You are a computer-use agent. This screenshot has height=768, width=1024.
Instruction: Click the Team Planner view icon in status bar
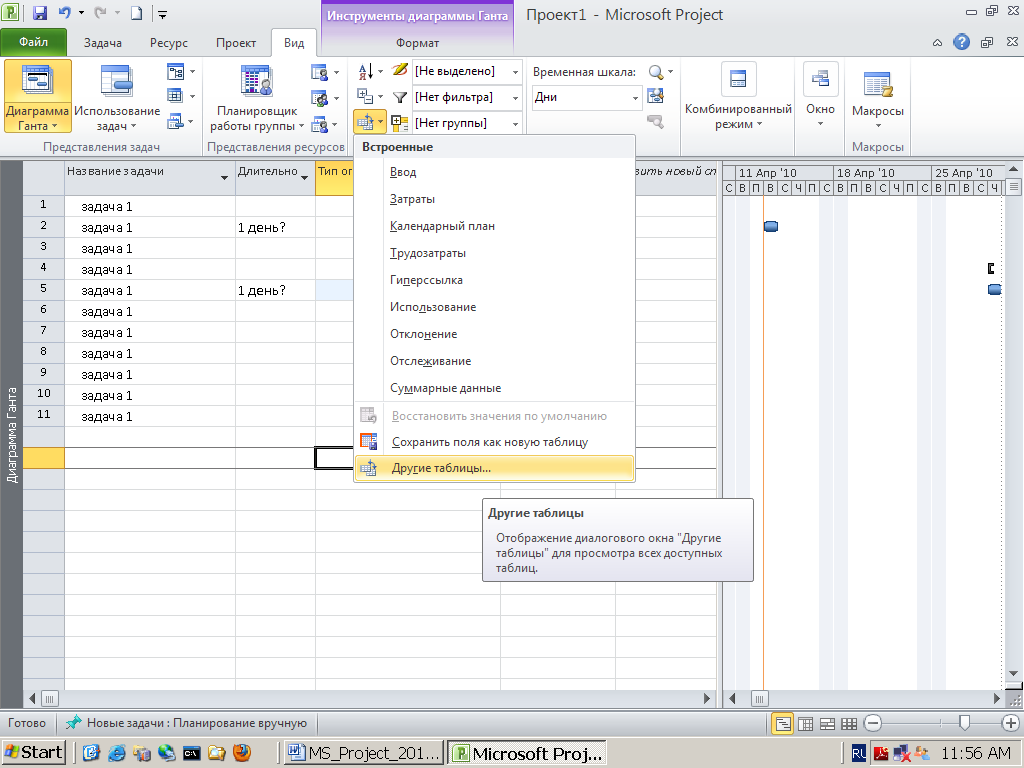click(827, 723)
